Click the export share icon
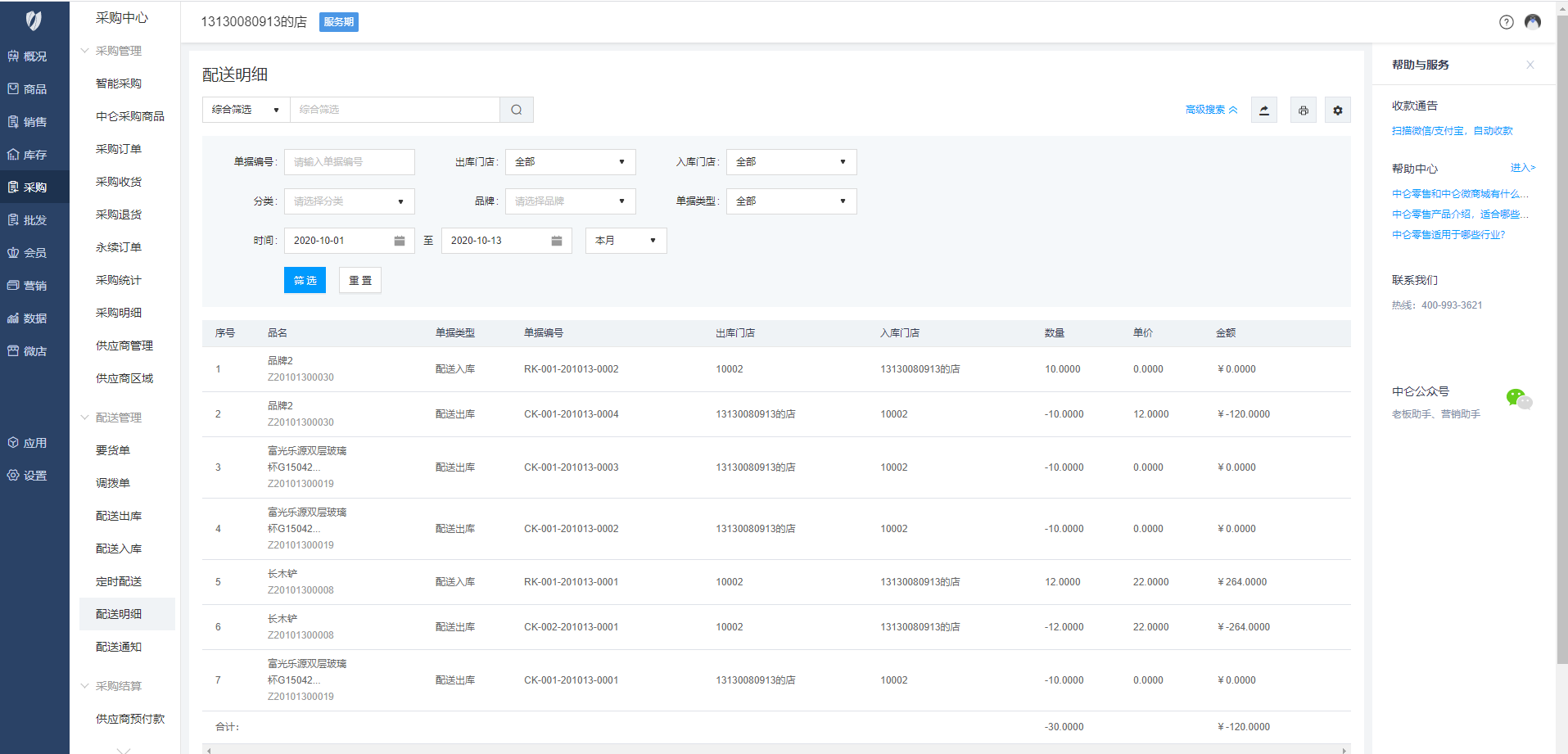Screen dimensions: 1568x754 point(1263,110)
